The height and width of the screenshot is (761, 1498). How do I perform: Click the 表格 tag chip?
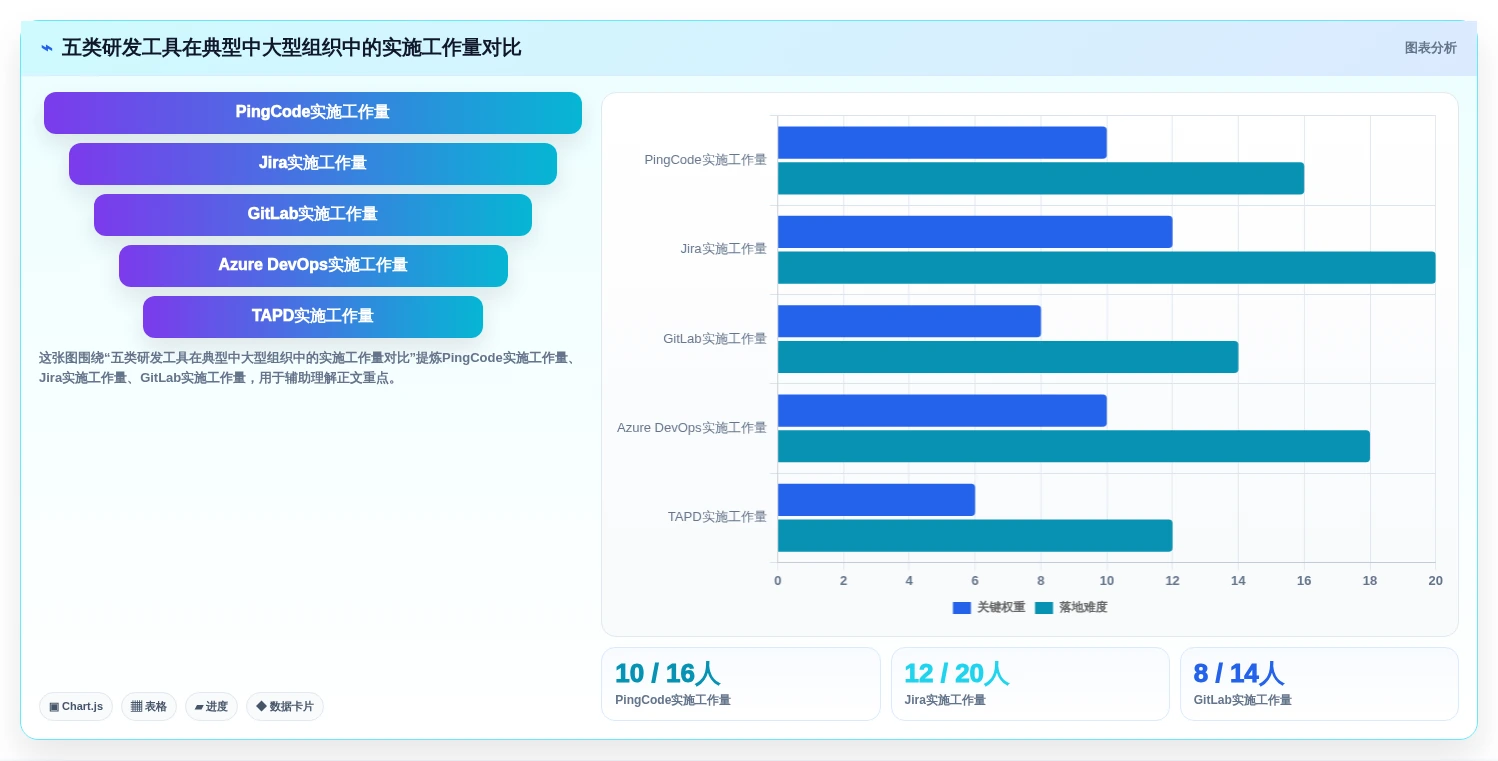tap(149, 707)
